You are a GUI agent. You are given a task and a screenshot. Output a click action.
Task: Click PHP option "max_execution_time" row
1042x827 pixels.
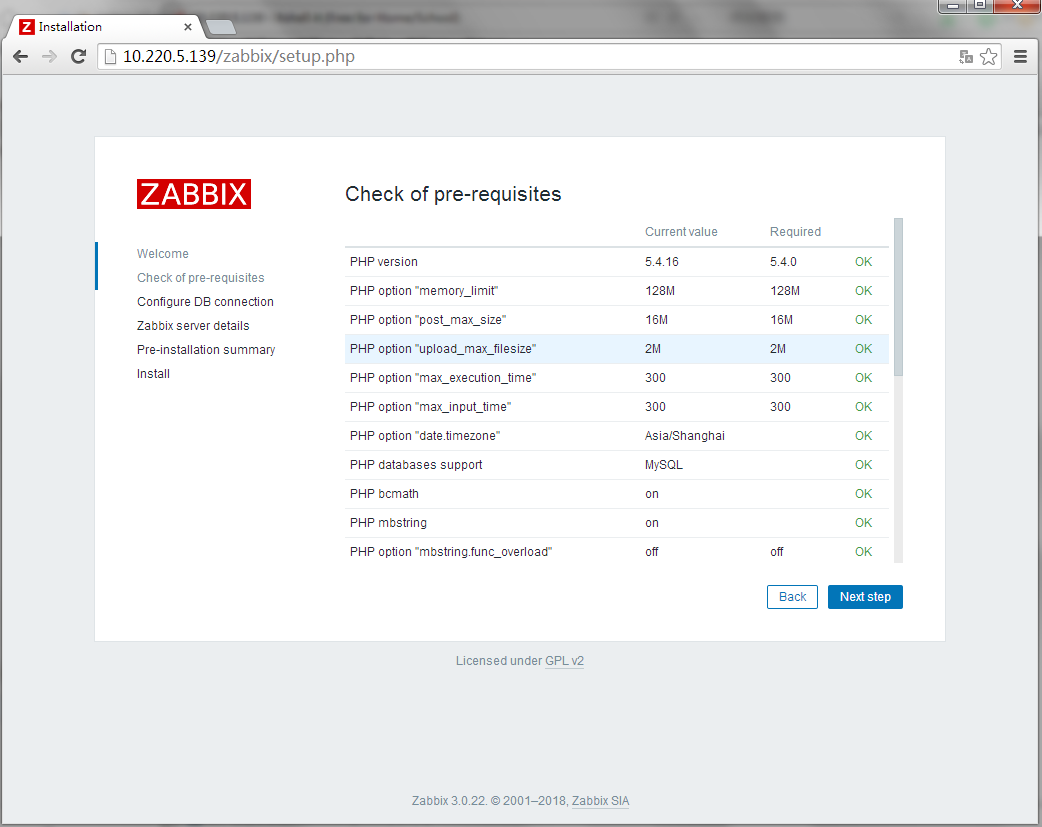(617, 378)
